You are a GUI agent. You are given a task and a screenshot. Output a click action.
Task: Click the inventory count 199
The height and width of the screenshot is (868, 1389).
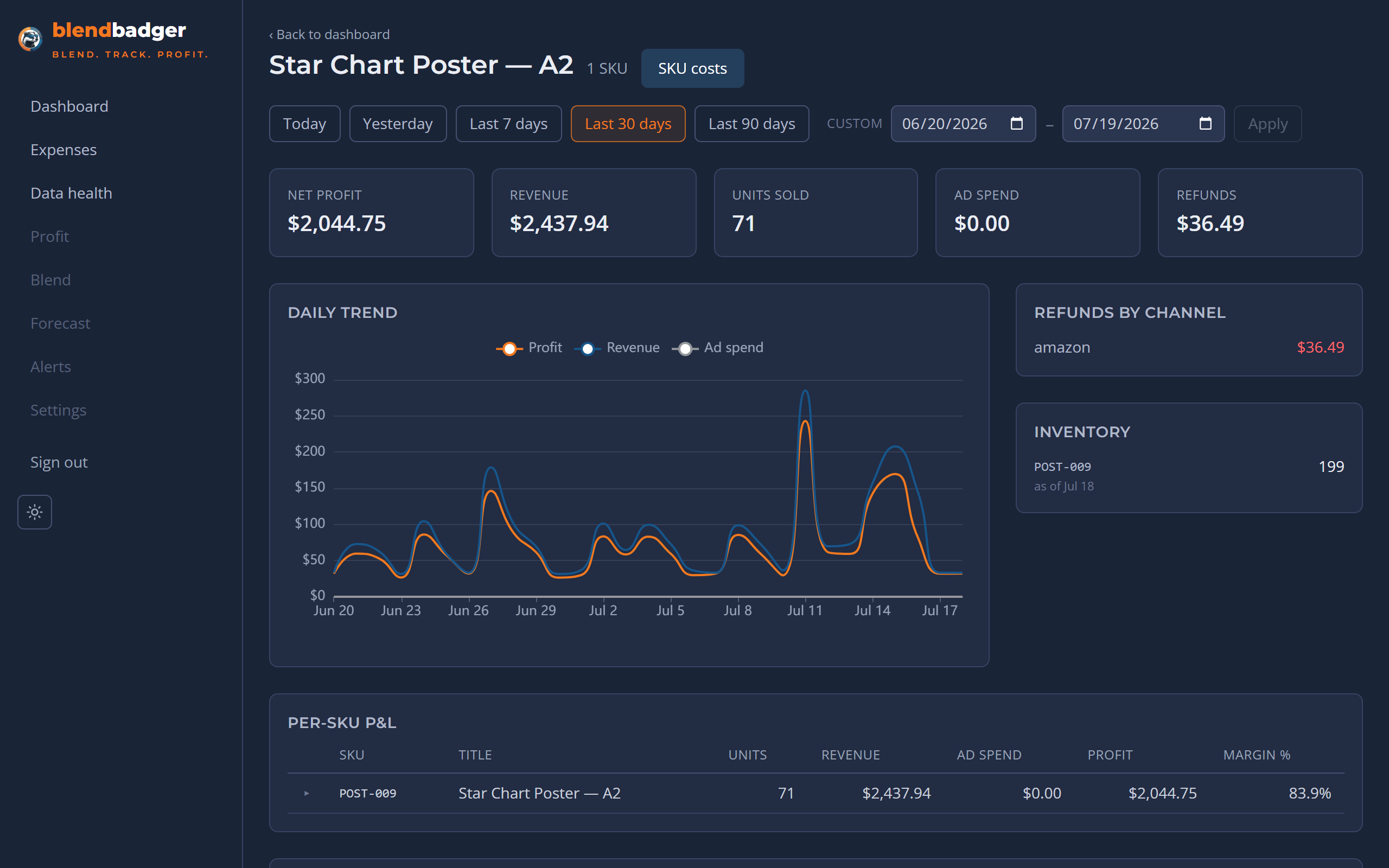pyautogui.click(x=1331, y=467)
